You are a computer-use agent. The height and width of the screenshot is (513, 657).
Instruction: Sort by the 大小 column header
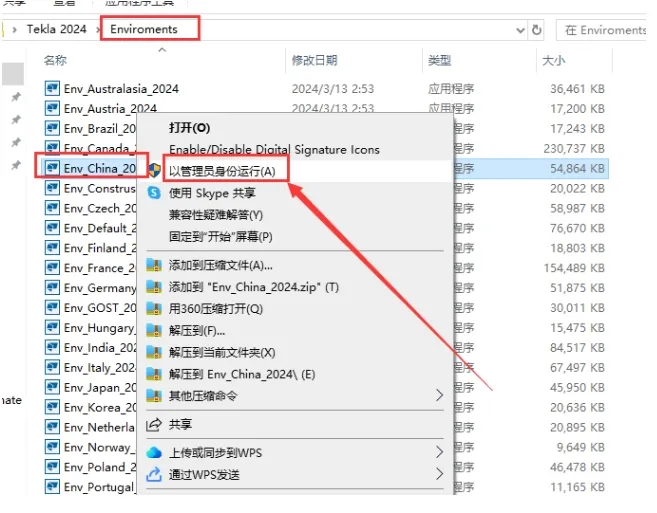coord(554,60)
